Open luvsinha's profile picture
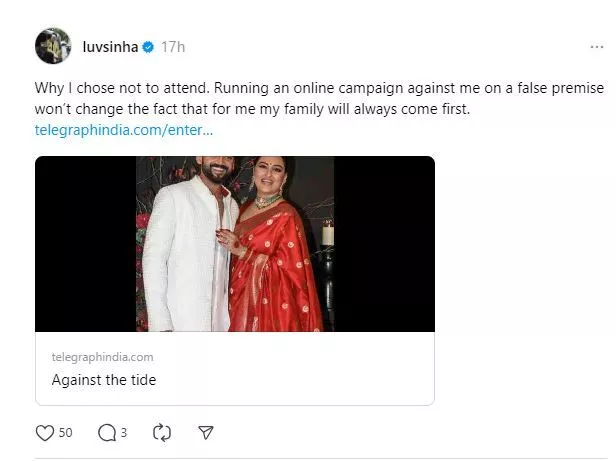The width and height of the screenshot is (616, 461). (x=53, y=47)
